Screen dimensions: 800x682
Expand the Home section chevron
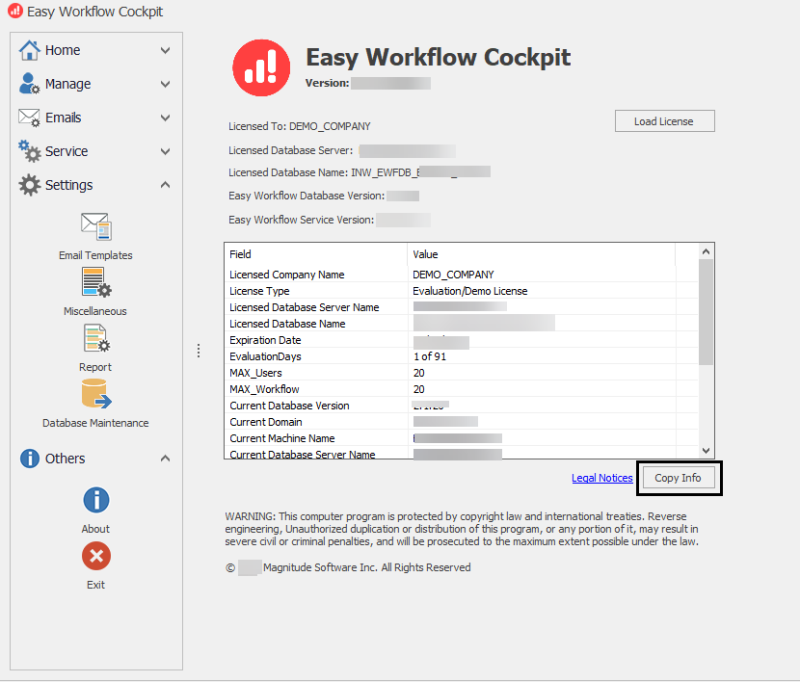point(165,50)
